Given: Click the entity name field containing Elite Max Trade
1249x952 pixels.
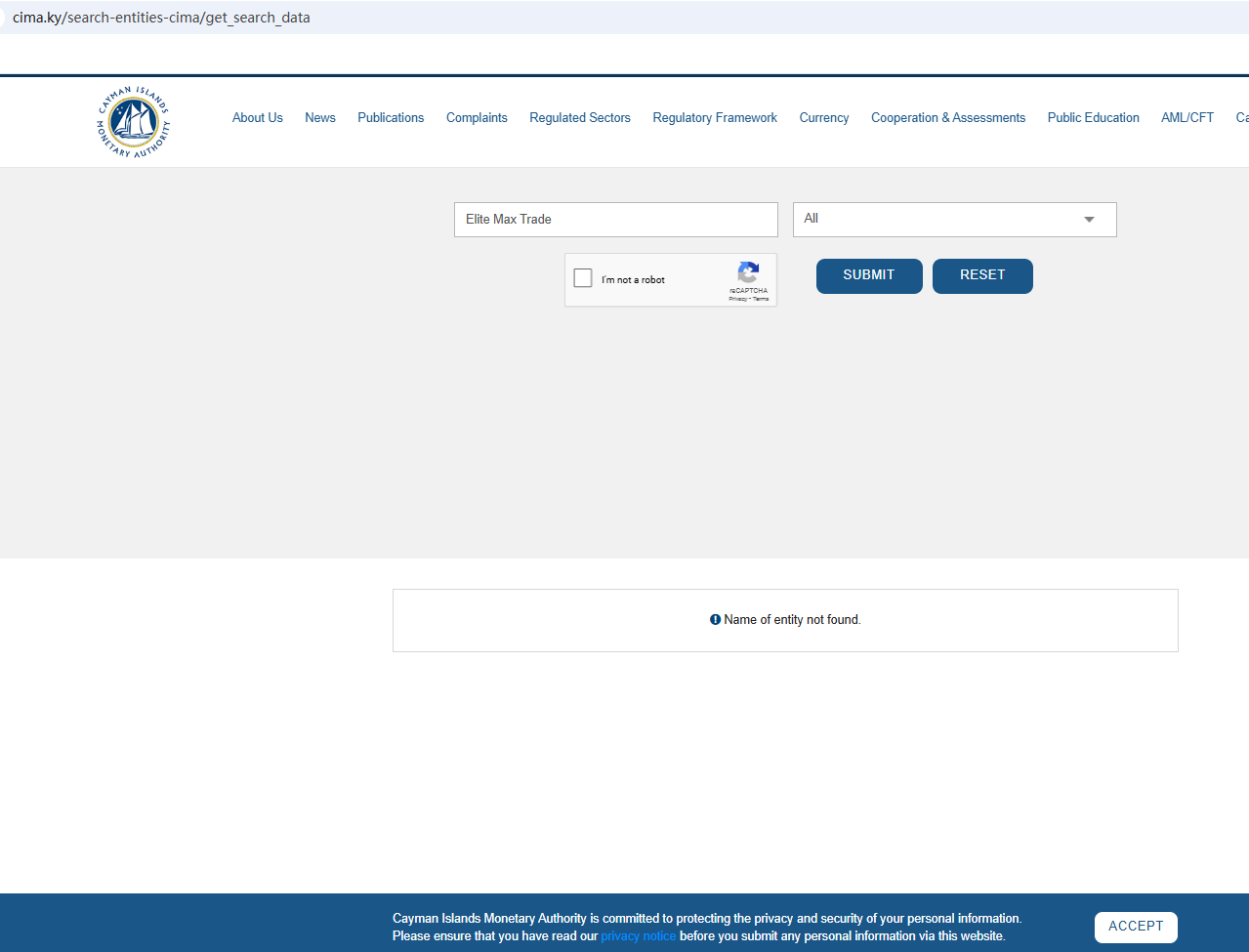Looking at the screenshot, I should pos(616,220).
